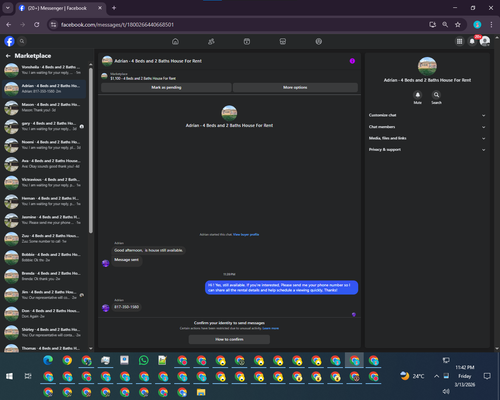
Task: Click the install app icon in address bar
Action: pyautogui.click(x=432, y=25)
